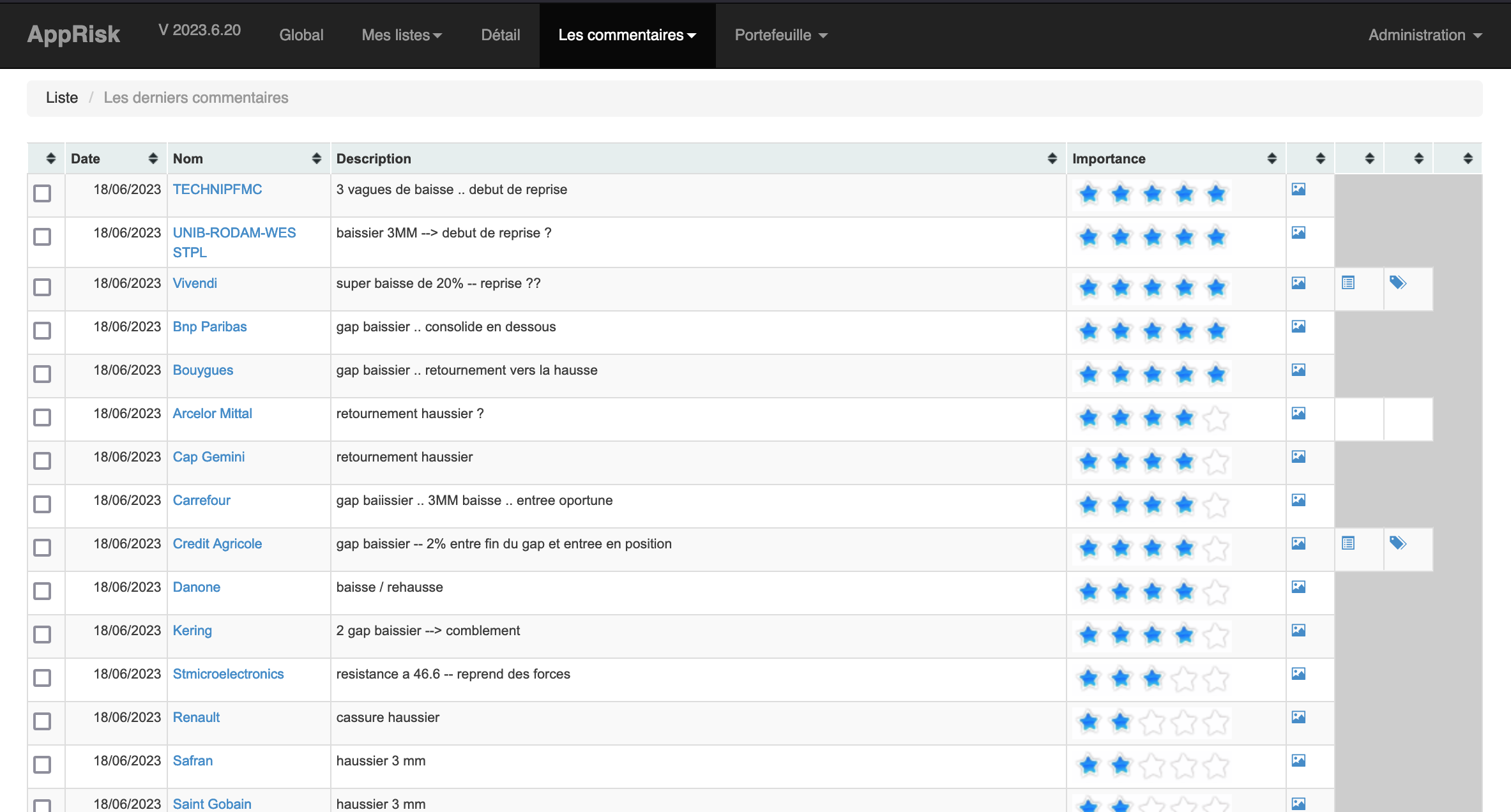Open the image icon in the Bouygues row
The width and height of the screenshot is (1511, 812).
[1298, 370]
